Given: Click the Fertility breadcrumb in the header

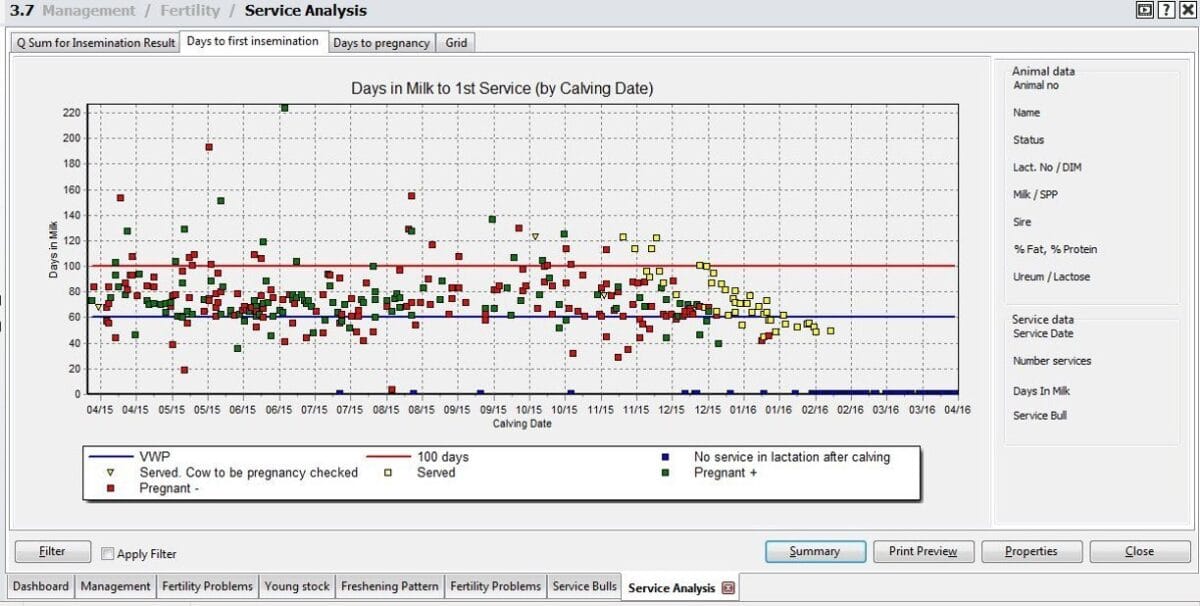Looking at the screenshot, I should coord(190,11).
